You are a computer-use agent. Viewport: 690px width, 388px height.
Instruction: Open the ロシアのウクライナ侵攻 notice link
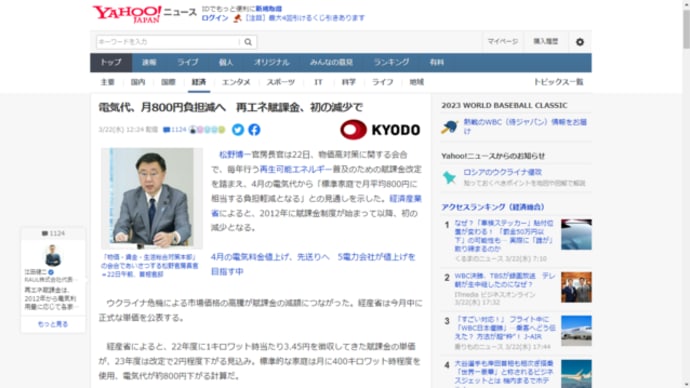pyautogui.click(x=502, y=172)
